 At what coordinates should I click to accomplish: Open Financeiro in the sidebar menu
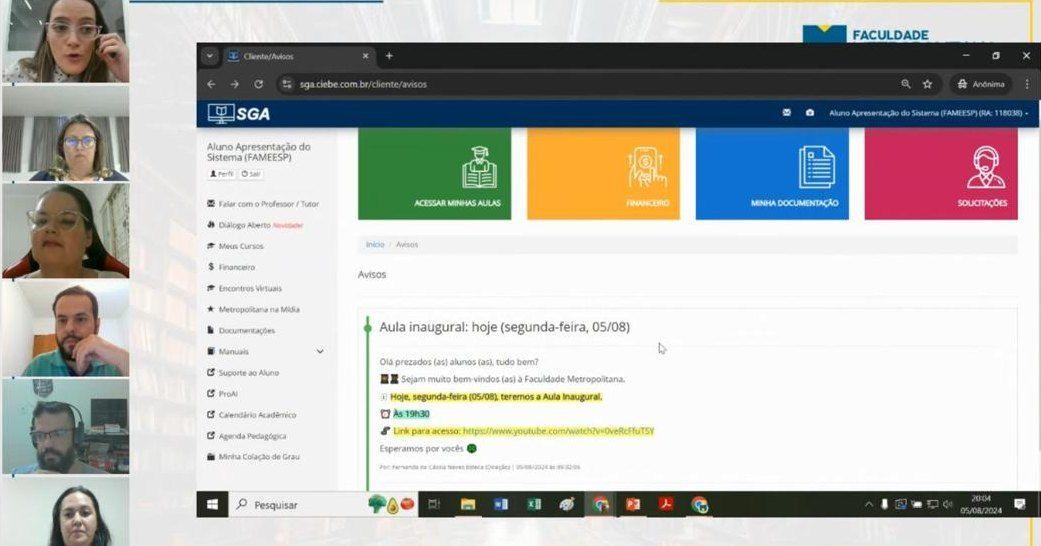click(231, 267)
